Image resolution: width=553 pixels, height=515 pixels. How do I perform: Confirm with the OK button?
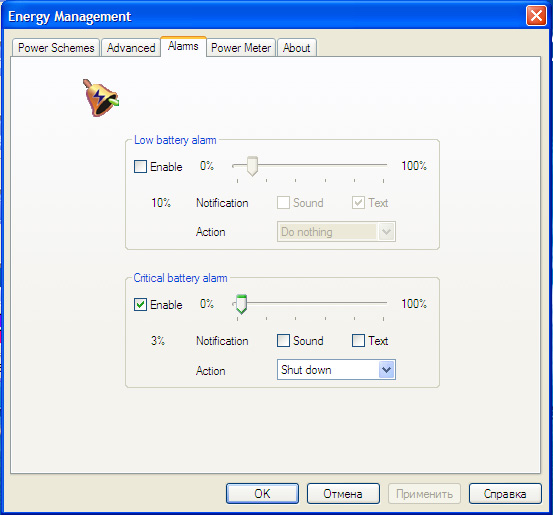(x=262, y=493)
